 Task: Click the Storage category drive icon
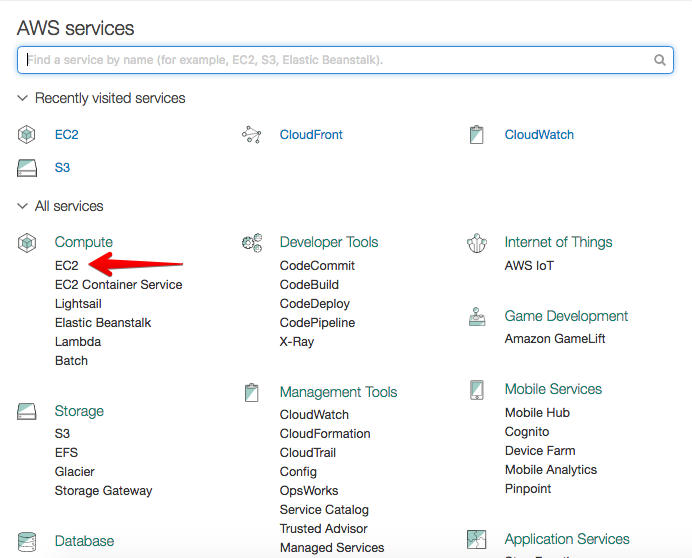tap(26, 411)
